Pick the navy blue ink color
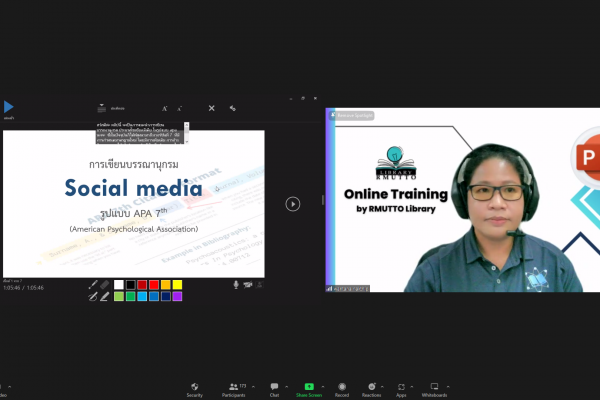Image resolution: width=600 pixels, height=400 pixels. pos(165,296)
